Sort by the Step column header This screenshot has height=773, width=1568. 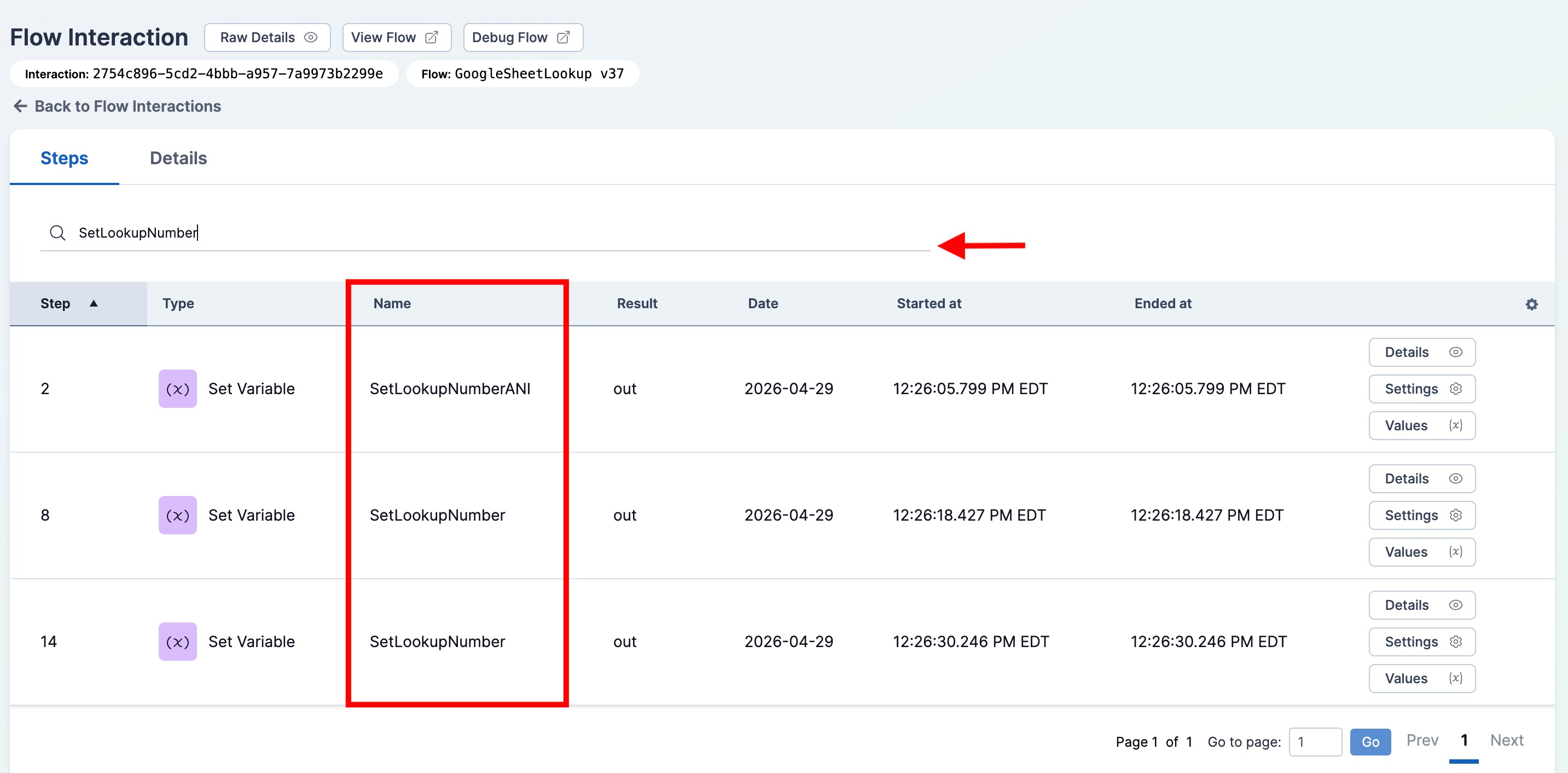click(x=79, y=303)
